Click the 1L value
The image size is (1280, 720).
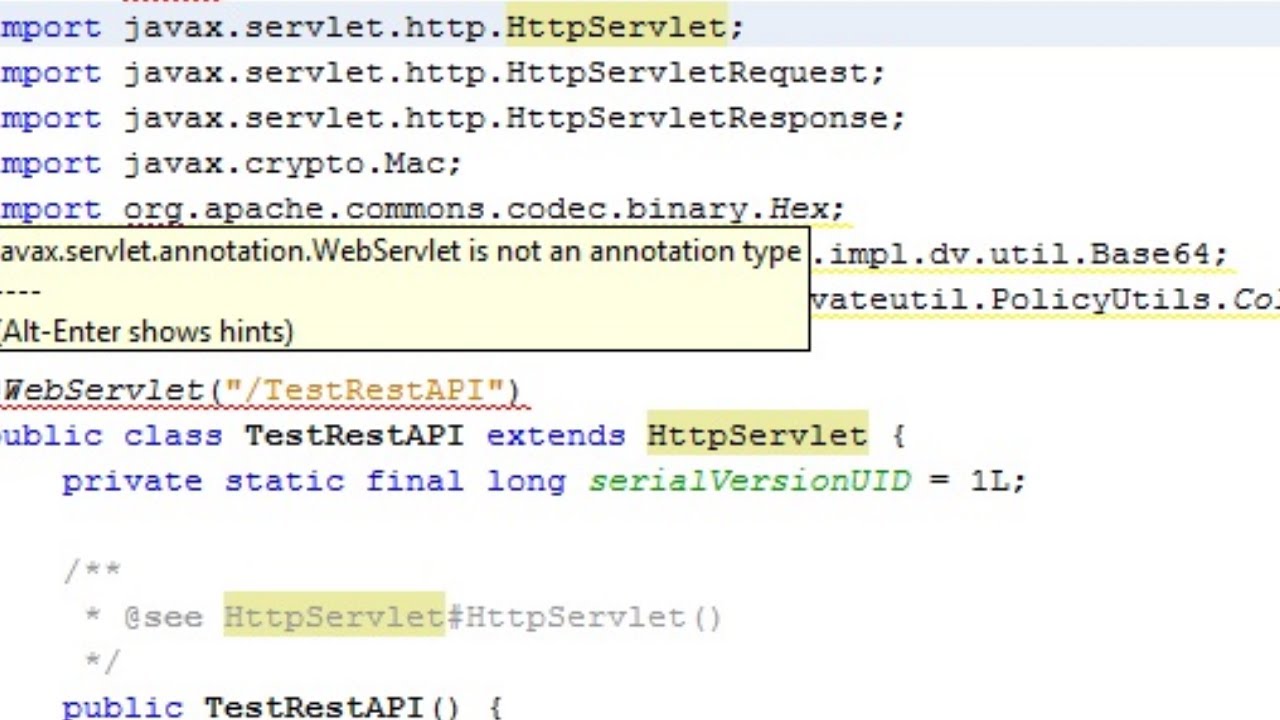(x=989, y=481)
